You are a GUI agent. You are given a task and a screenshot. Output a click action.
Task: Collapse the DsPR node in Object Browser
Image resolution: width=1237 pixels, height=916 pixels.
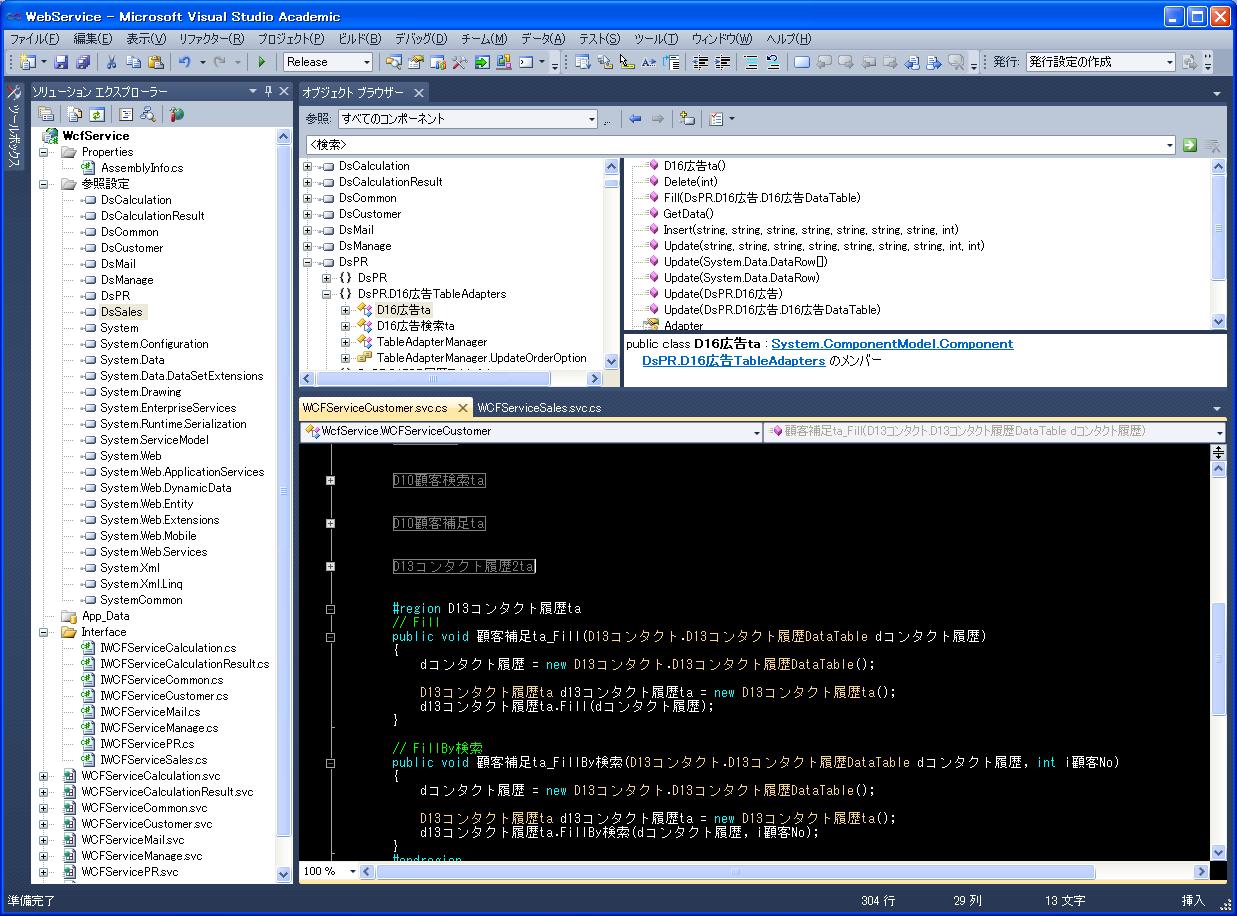point(307,262)
